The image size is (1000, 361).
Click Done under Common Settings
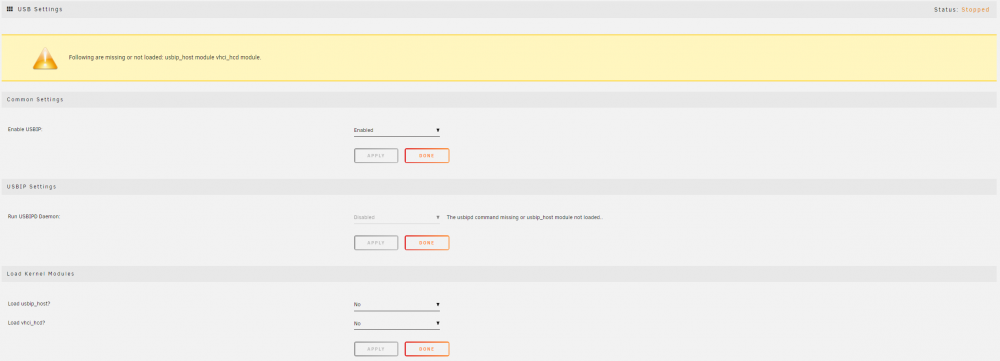tap(427, 156)
